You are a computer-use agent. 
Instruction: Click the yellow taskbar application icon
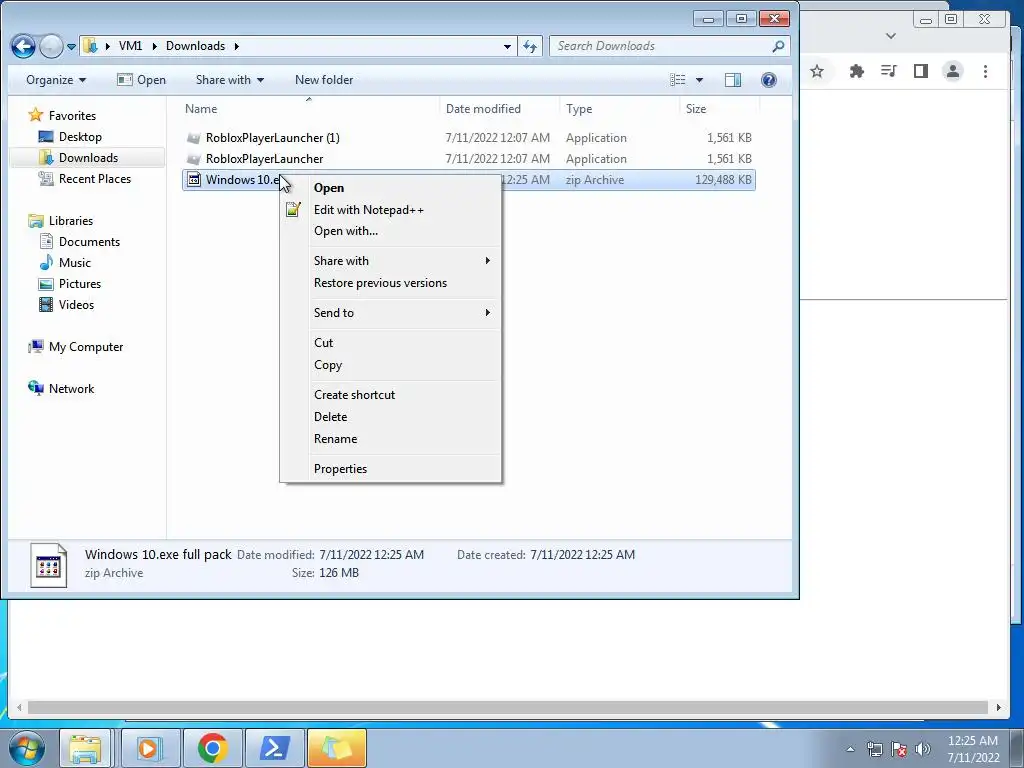(336, 748)
